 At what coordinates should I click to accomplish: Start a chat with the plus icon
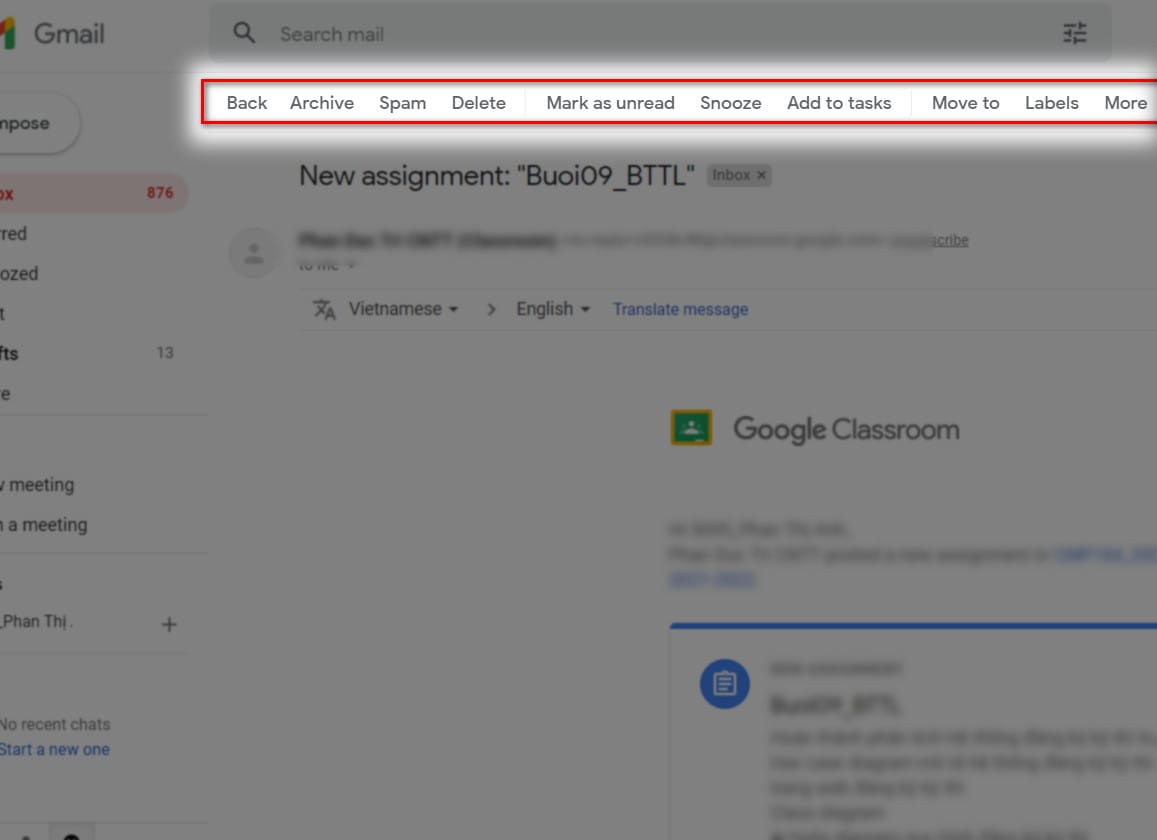(x=169, y=624)
